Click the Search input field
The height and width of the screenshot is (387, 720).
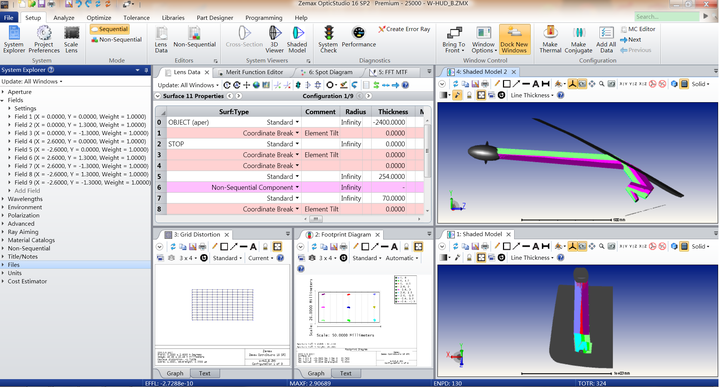[x=667, y=17]
